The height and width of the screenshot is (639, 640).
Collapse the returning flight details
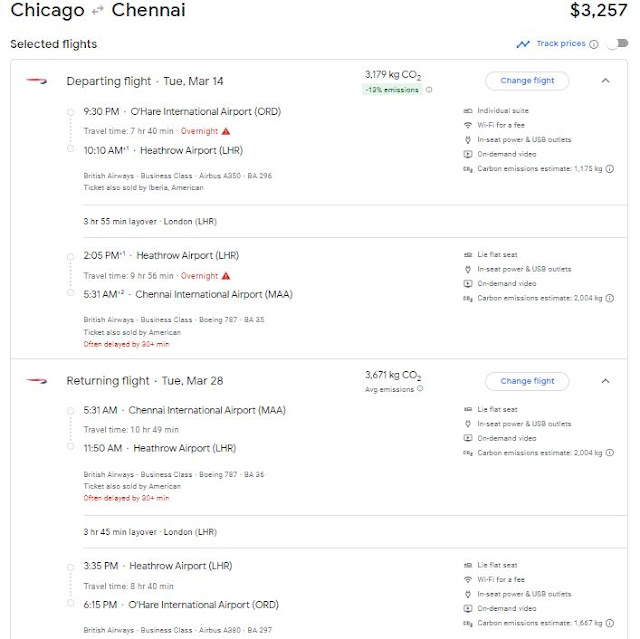pos(605,381)
